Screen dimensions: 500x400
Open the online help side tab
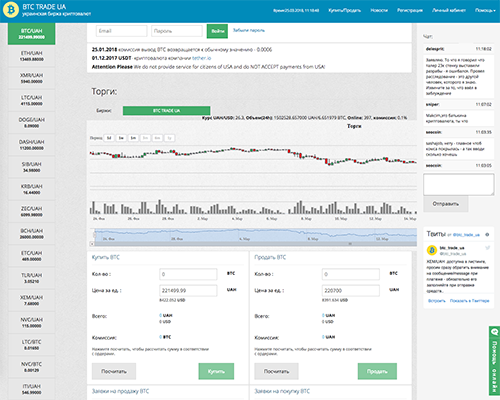(x=494, y=361)
